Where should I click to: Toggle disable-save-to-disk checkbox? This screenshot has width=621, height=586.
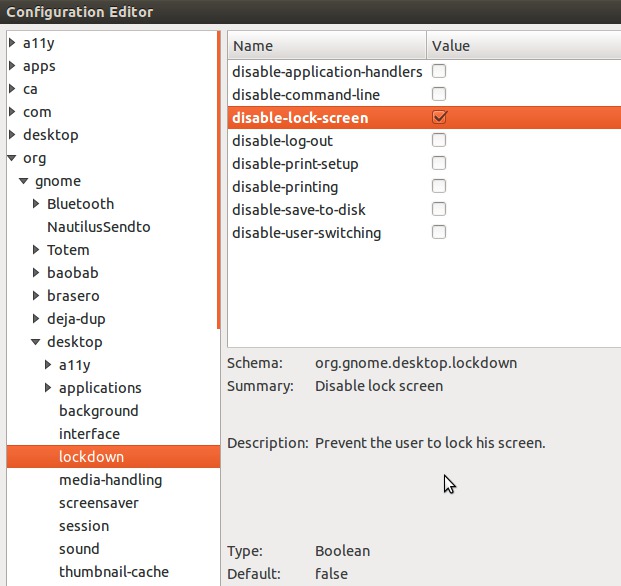(x=439, y=209)
